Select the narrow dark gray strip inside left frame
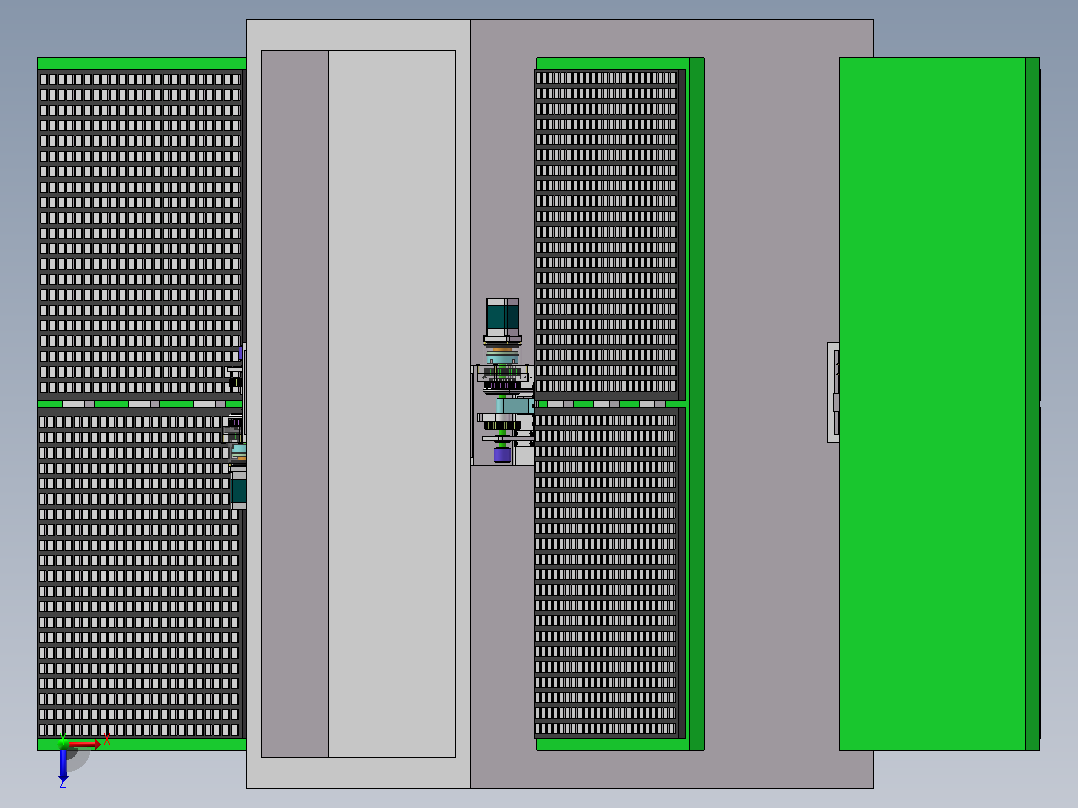 pyautogui.click(x=295, y=404)
